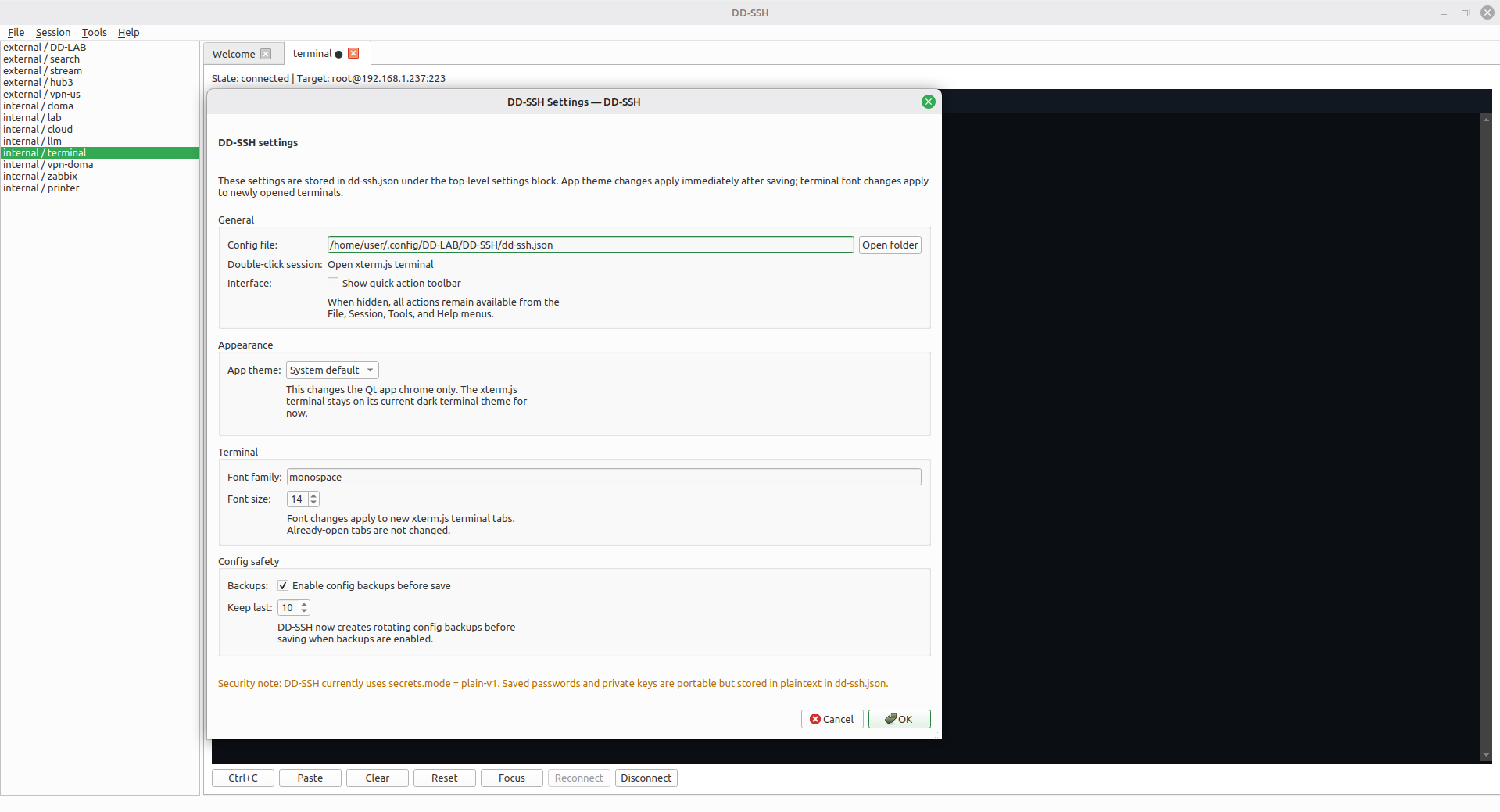Viewport: 1500px width, 812px height.
Task: Click the Paste button
Action: point(310,778)
